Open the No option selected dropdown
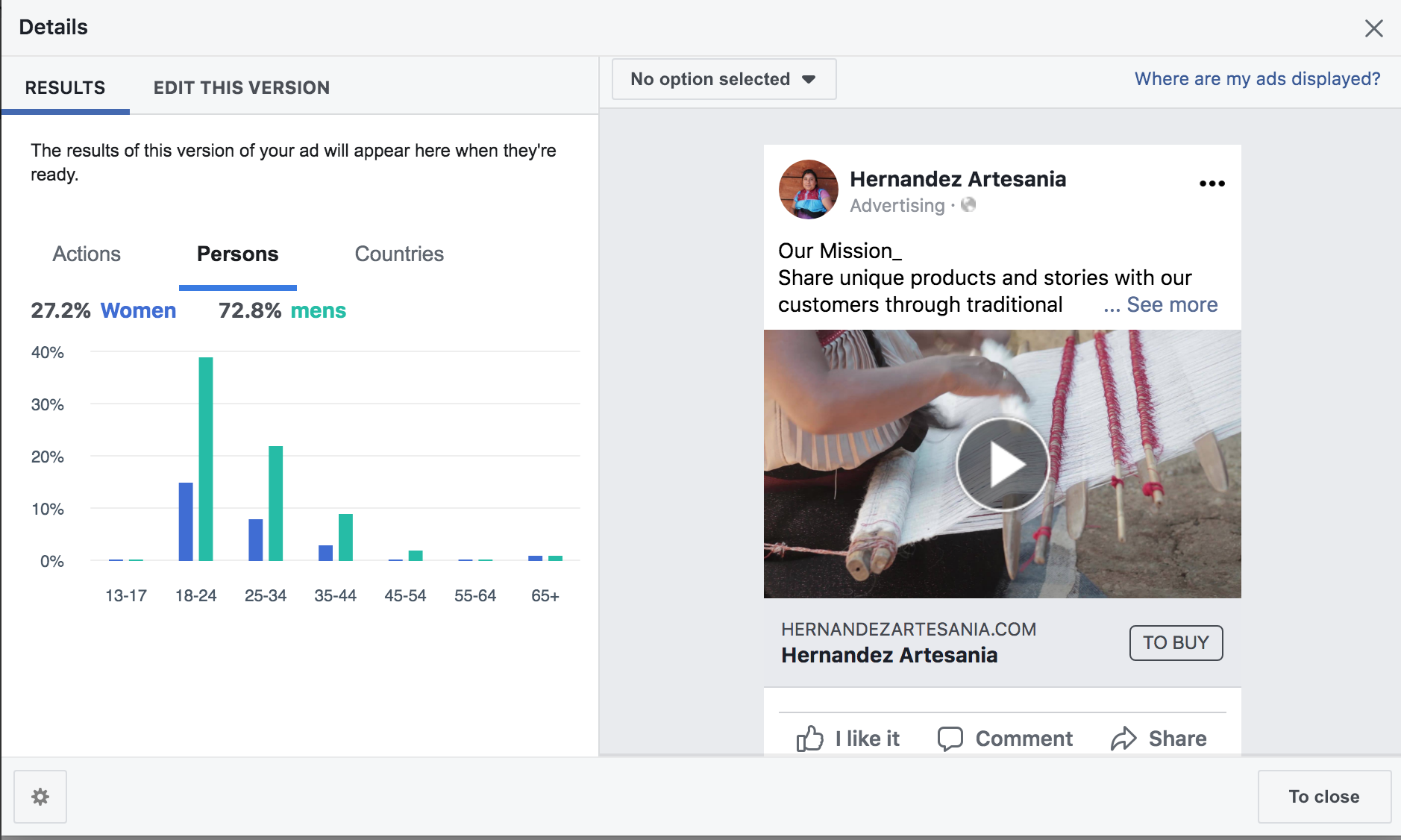This screenshot has width=1401, height=840. coord(724,79)
